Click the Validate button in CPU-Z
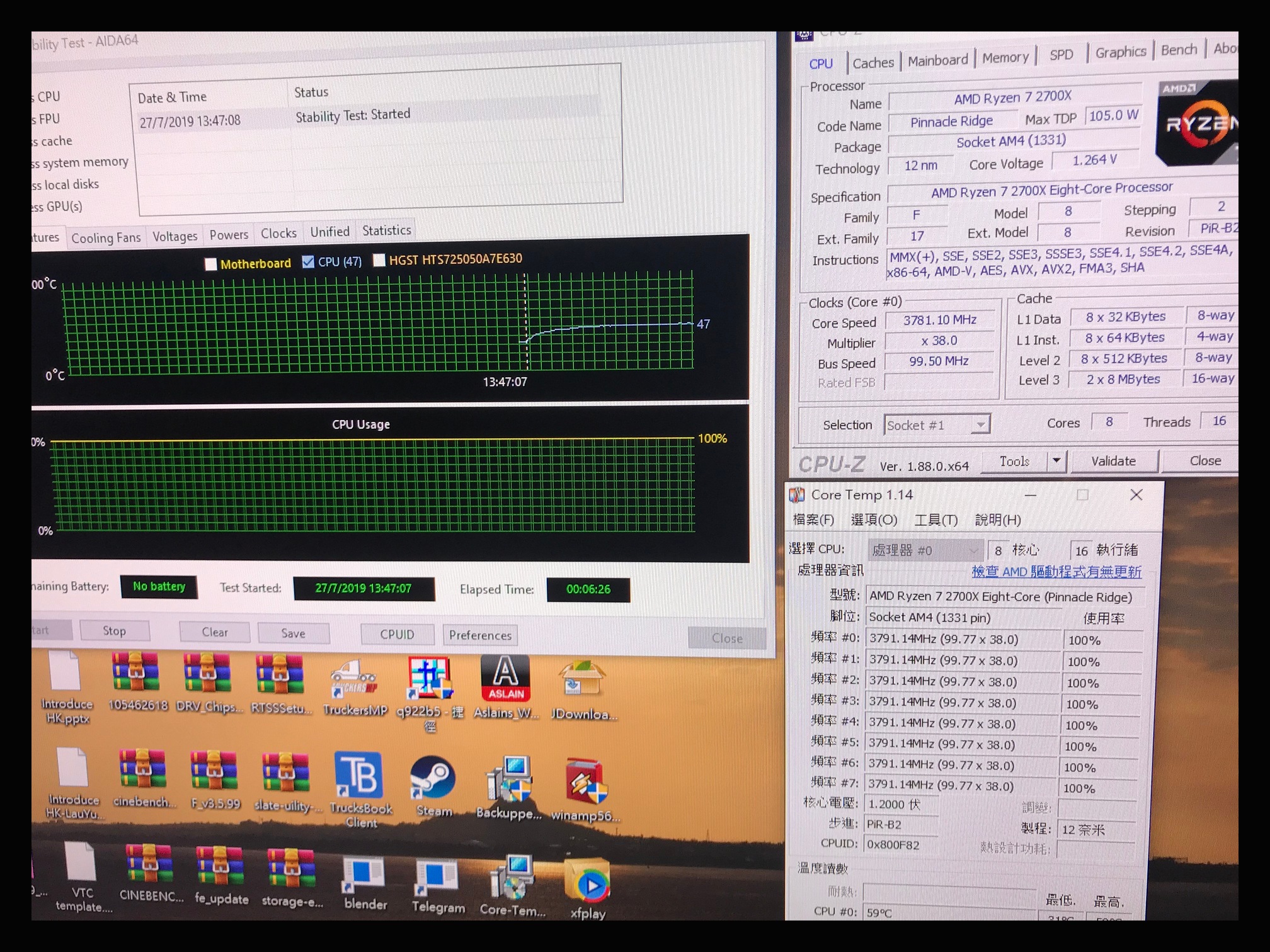Screen dimensions: 1270x952 tap(1113, 461)
